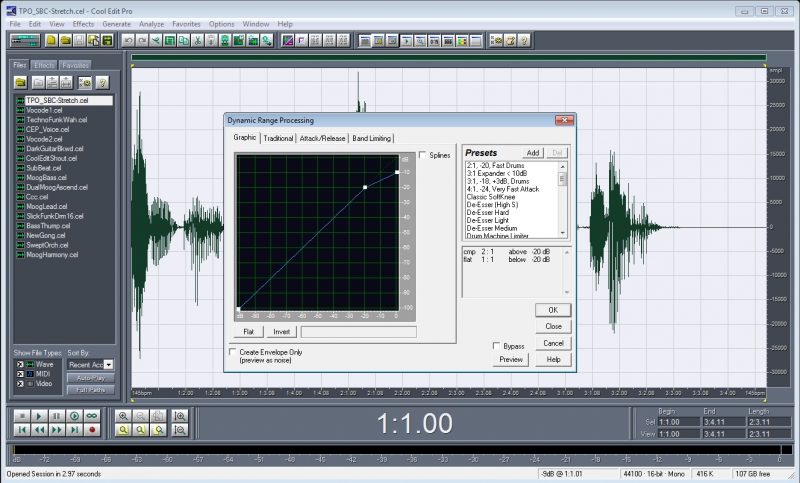This screenshot has width=800, height=483.
Task: Select NewGong.cel in the file list
Action: (x=46, y=236)
